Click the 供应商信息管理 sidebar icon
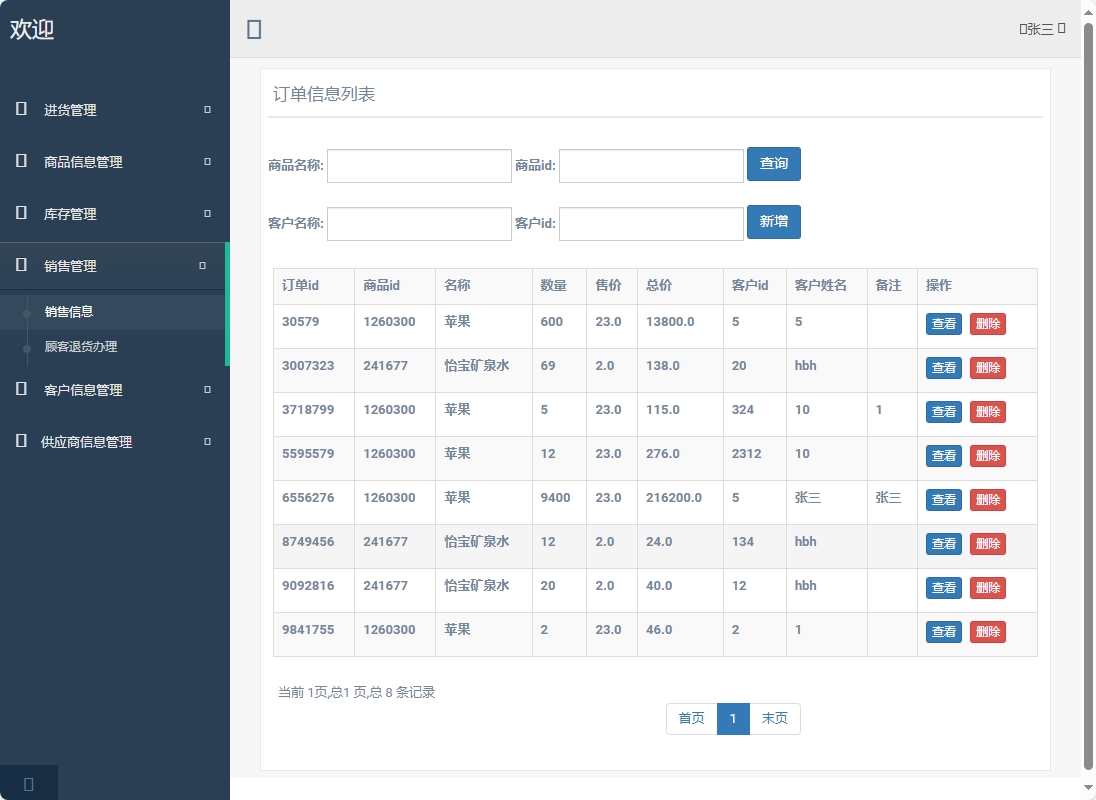 coord(19,441)
